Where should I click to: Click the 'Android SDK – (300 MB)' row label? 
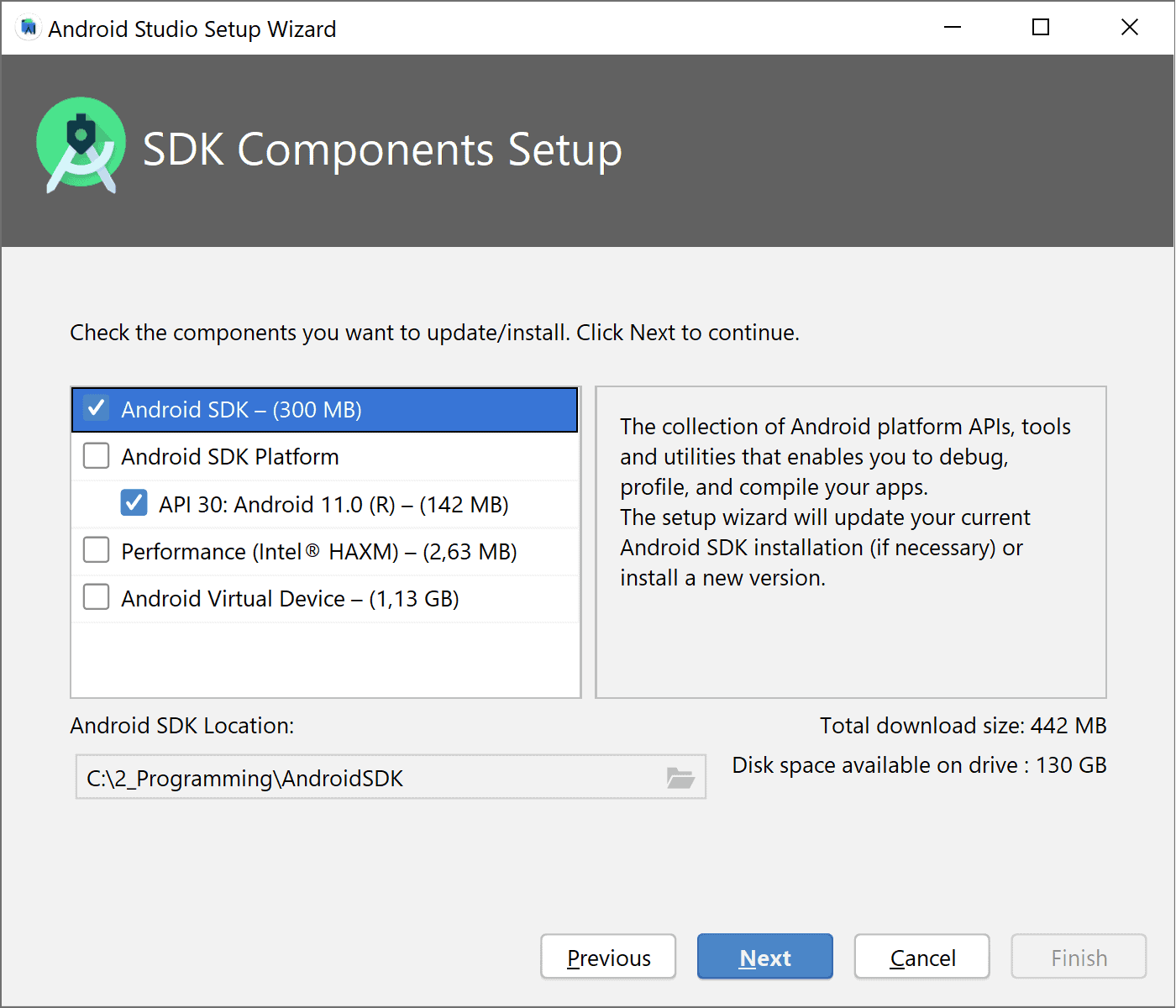242,410
